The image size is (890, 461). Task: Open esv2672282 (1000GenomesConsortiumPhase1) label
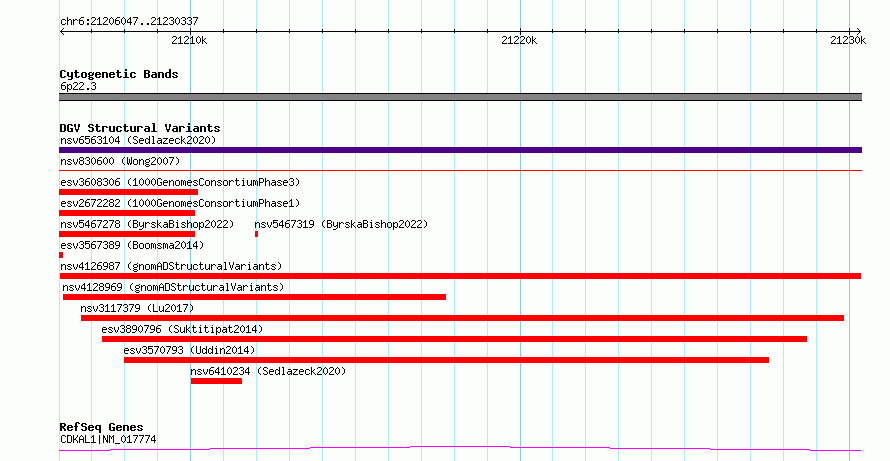click(x=180, y=203)
